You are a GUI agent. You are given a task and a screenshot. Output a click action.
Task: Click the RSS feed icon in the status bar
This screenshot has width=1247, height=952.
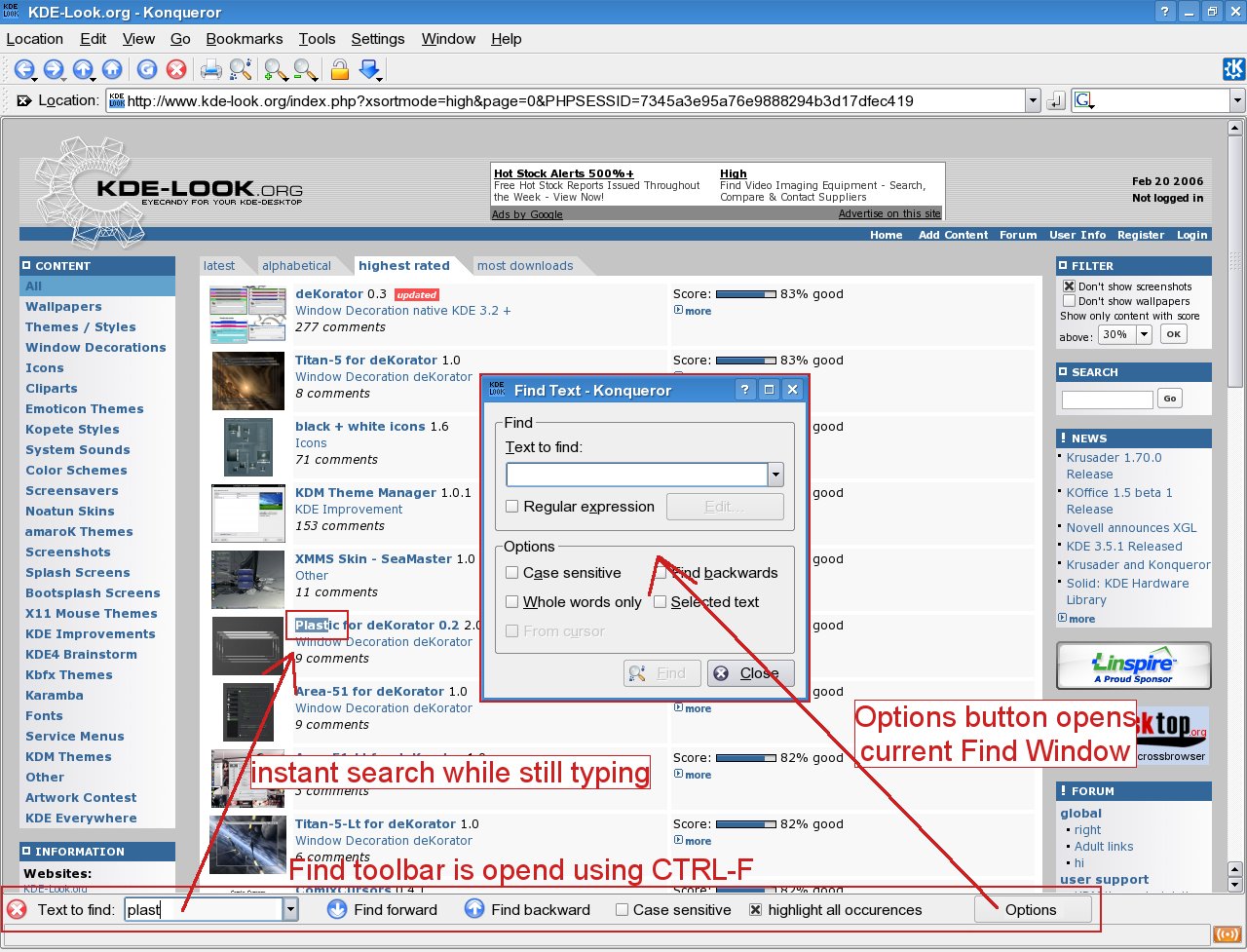1227,935
